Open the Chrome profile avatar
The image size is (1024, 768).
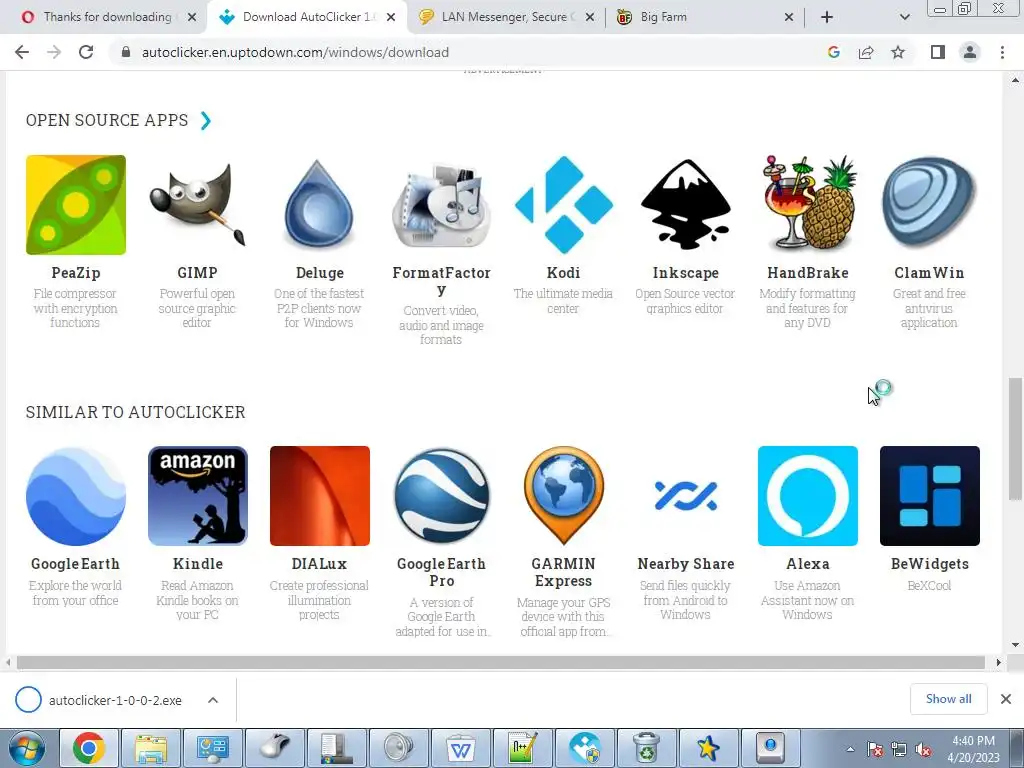[970, 52]
